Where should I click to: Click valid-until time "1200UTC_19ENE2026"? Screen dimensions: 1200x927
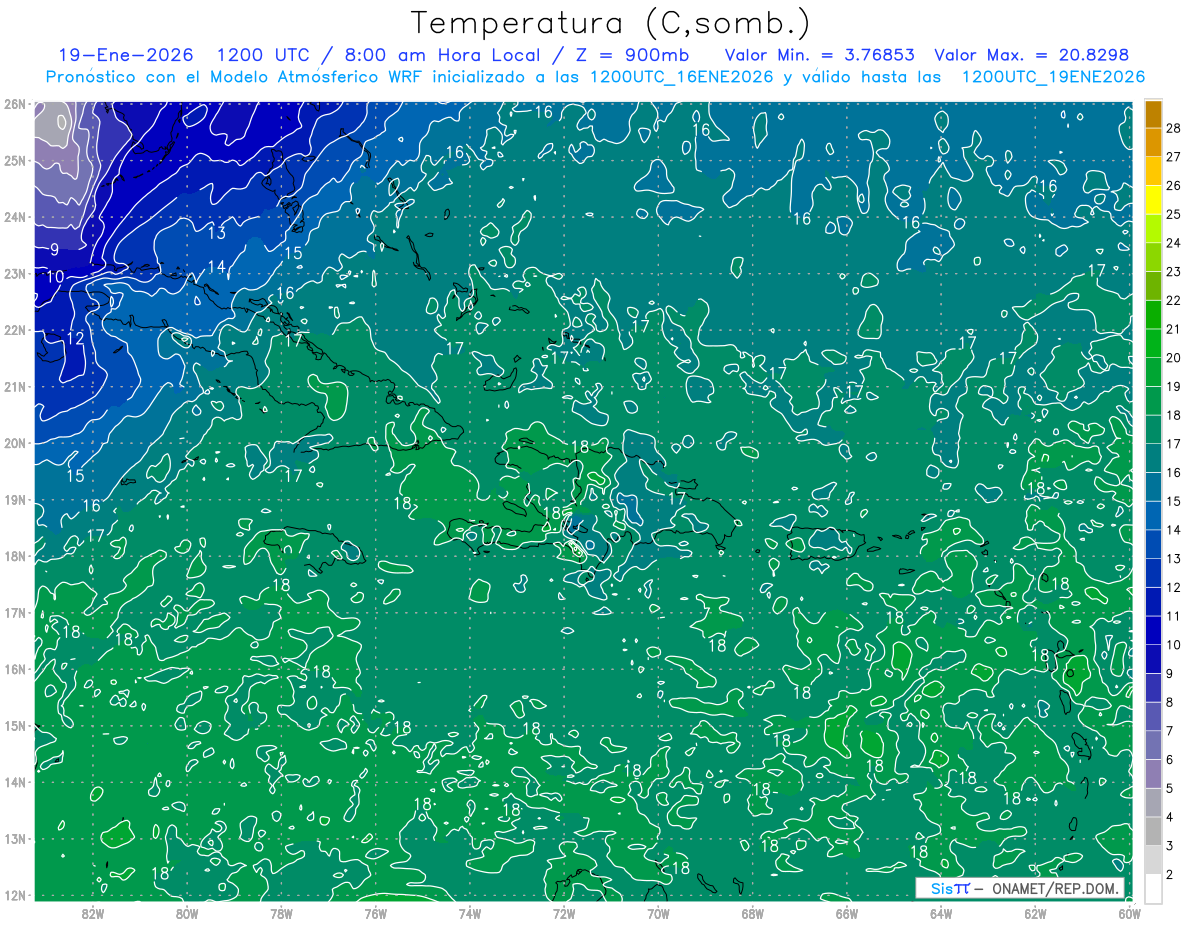[1053, 77]
